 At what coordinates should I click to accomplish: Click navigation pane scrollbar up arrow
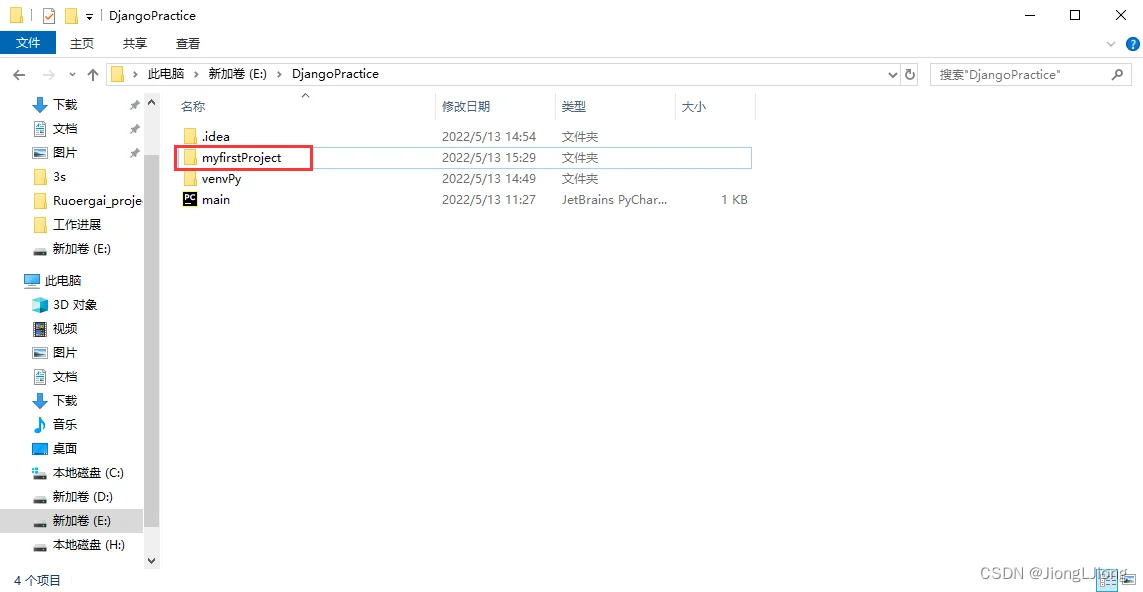152,103
